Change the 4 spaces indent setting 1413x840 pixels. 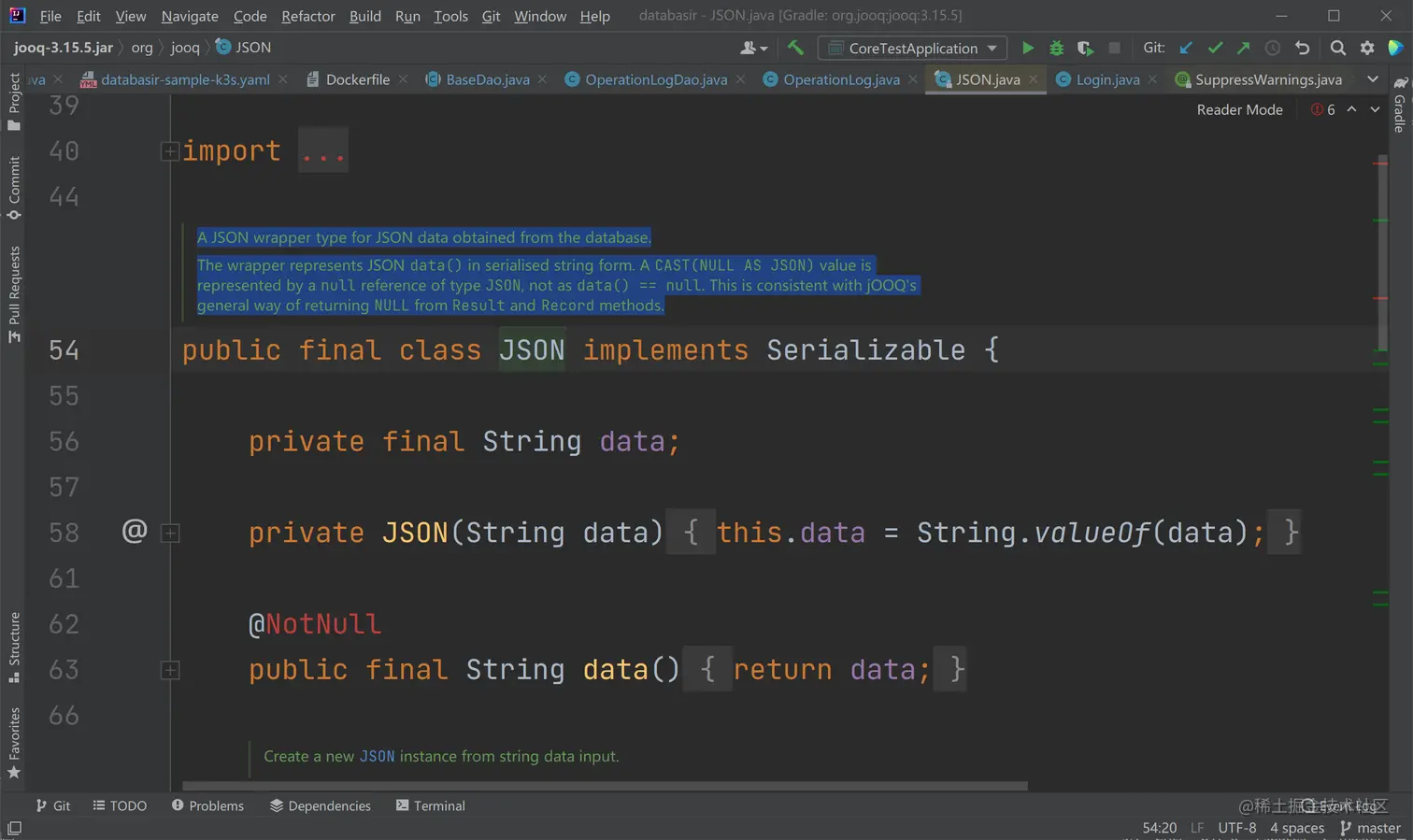(1297, 828)
